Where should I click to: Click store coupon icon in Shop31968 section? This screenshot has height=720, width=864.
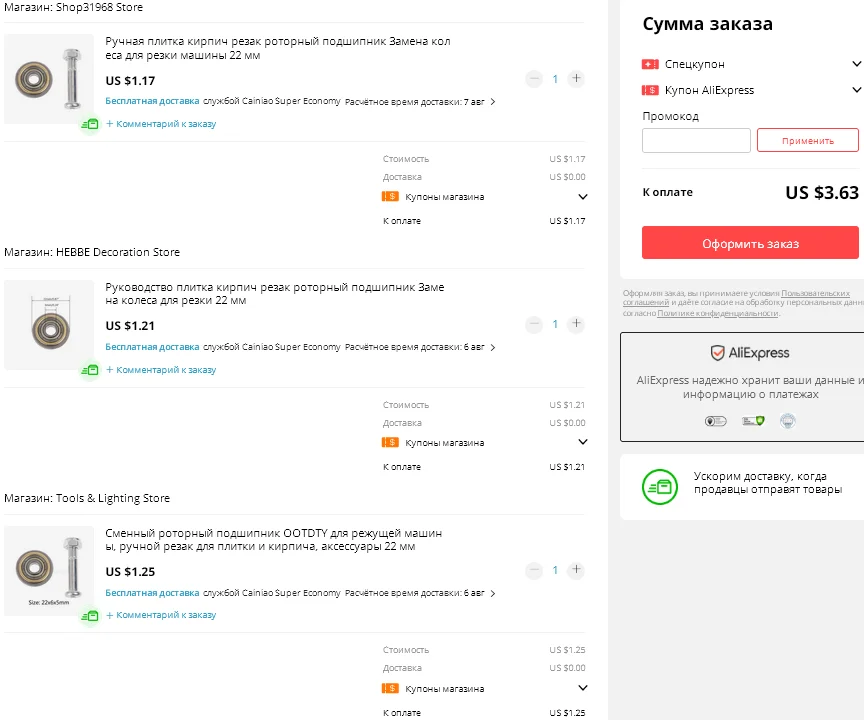[390, 197]
